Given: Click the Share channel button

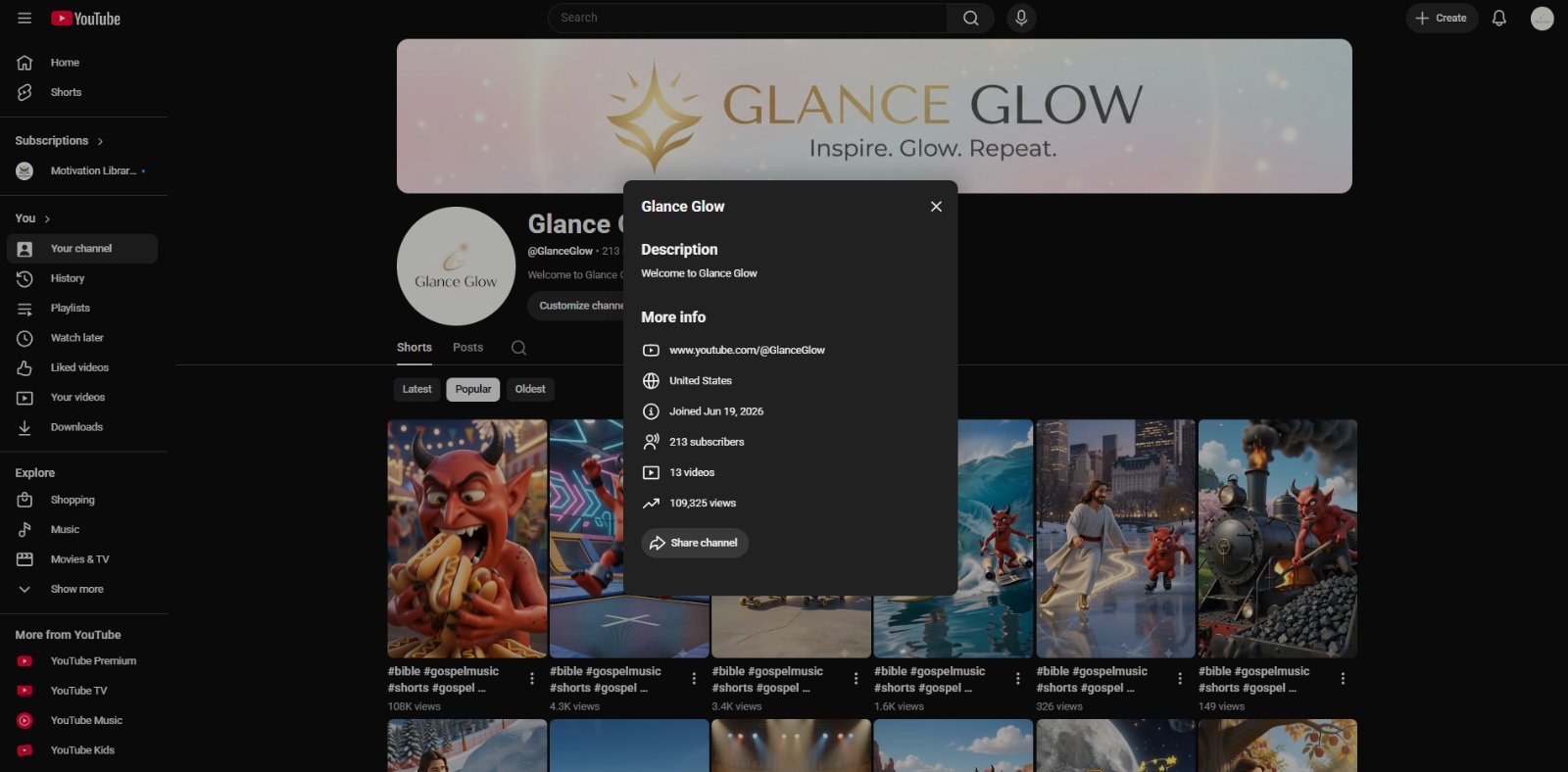Looking at the screenshot, I should pos(695,543).
